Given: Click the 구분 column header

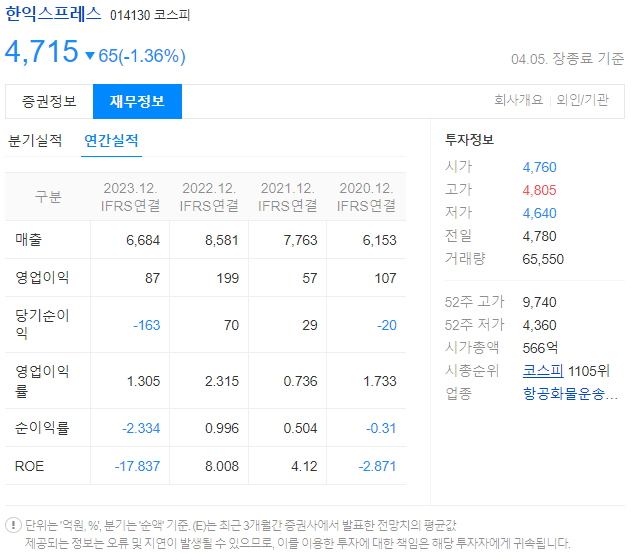Looking at the screenshot, I should (48, 197).
